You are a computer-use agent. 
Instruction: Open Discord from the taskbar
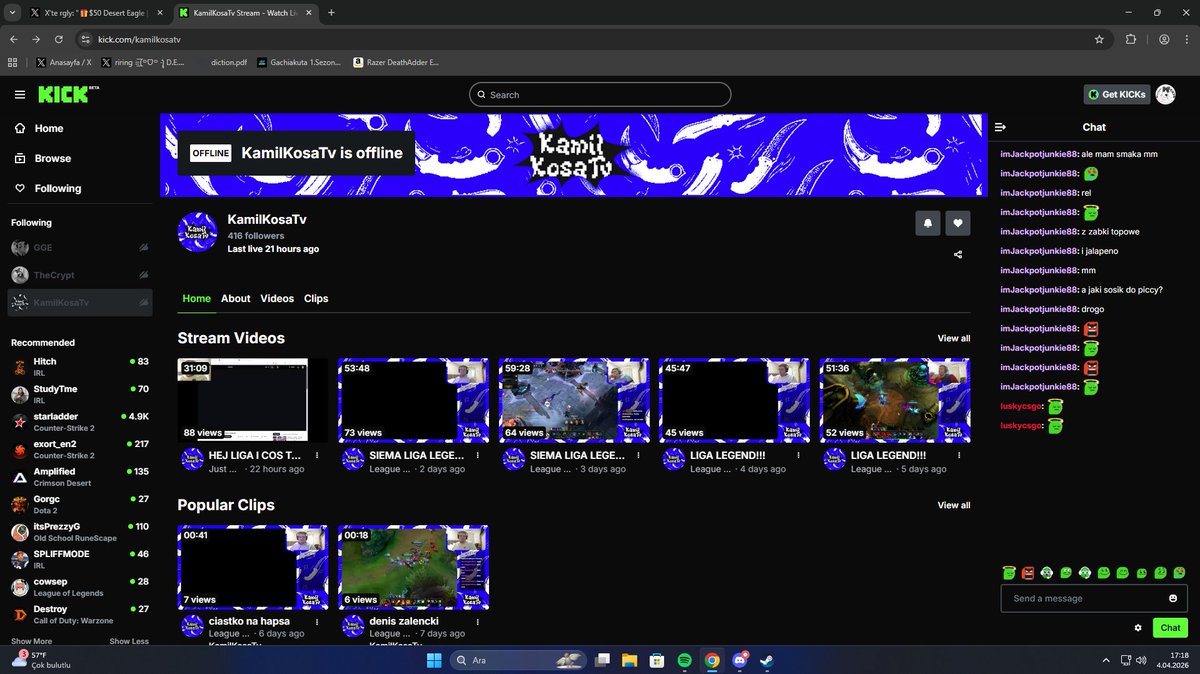739,660
